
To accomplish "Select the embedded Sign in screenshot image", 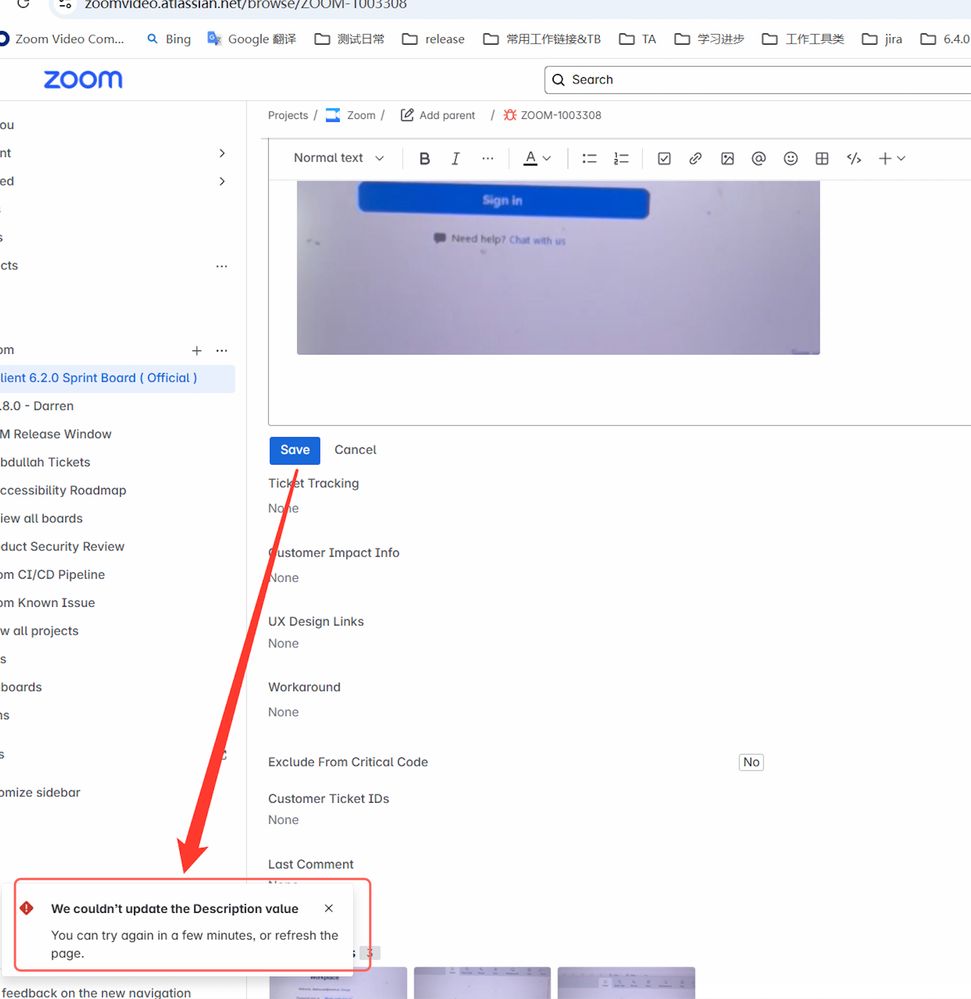I will (558, 268).
